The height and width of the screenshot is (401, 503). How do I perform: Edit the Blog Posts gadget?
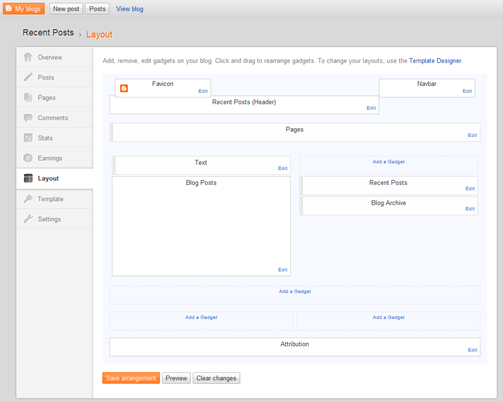(x=283, y=270)
